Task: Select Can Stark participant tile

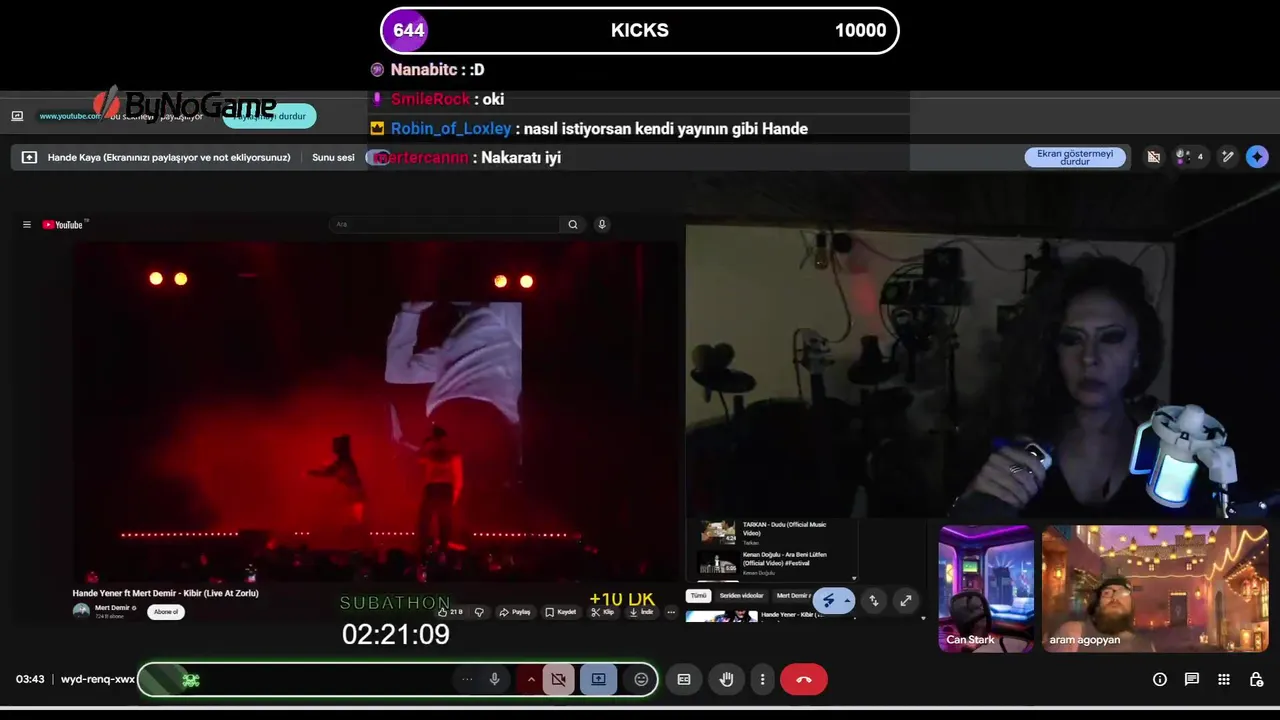Action: click(x=986, y=589)
